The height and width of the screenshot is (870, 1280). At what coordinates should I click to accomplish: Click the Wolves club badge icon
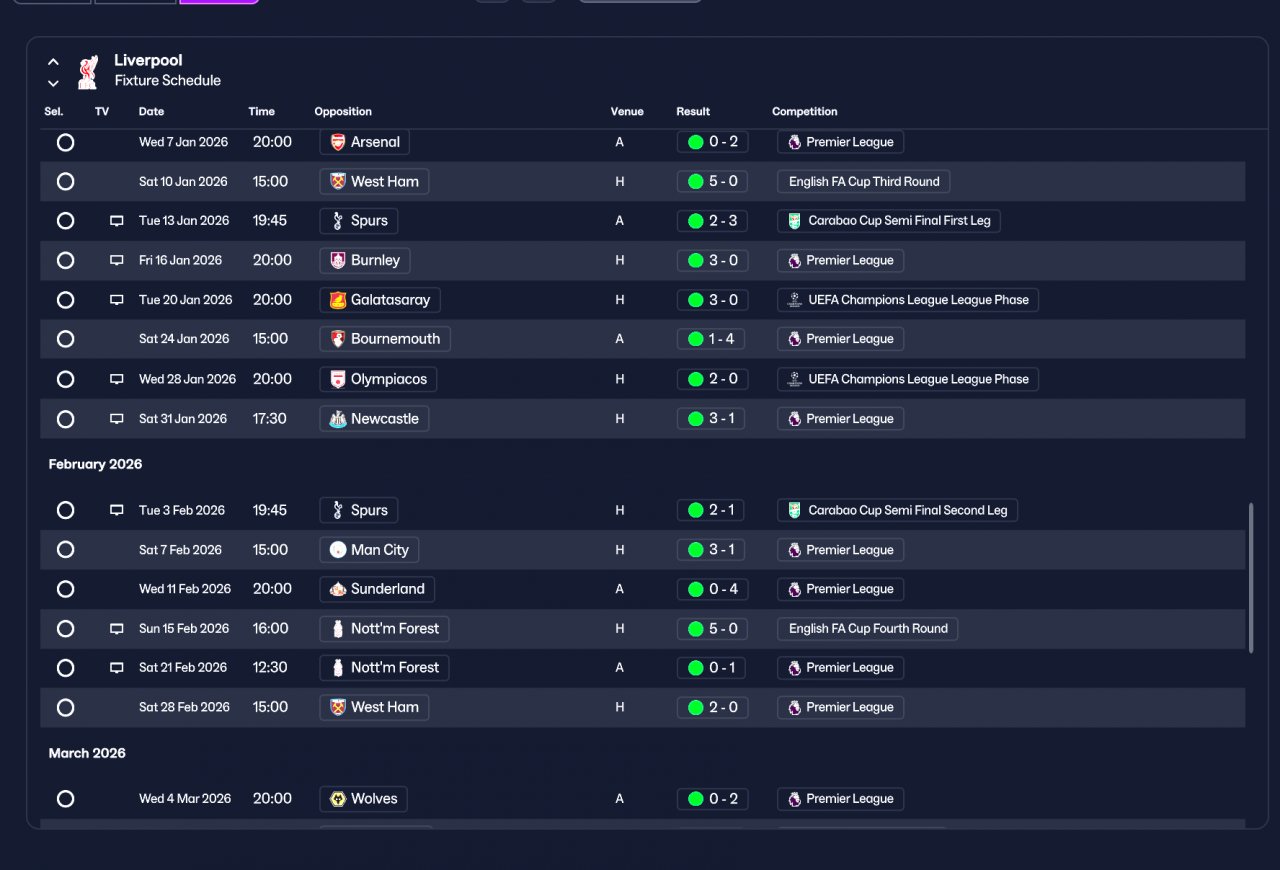point(338,799)
